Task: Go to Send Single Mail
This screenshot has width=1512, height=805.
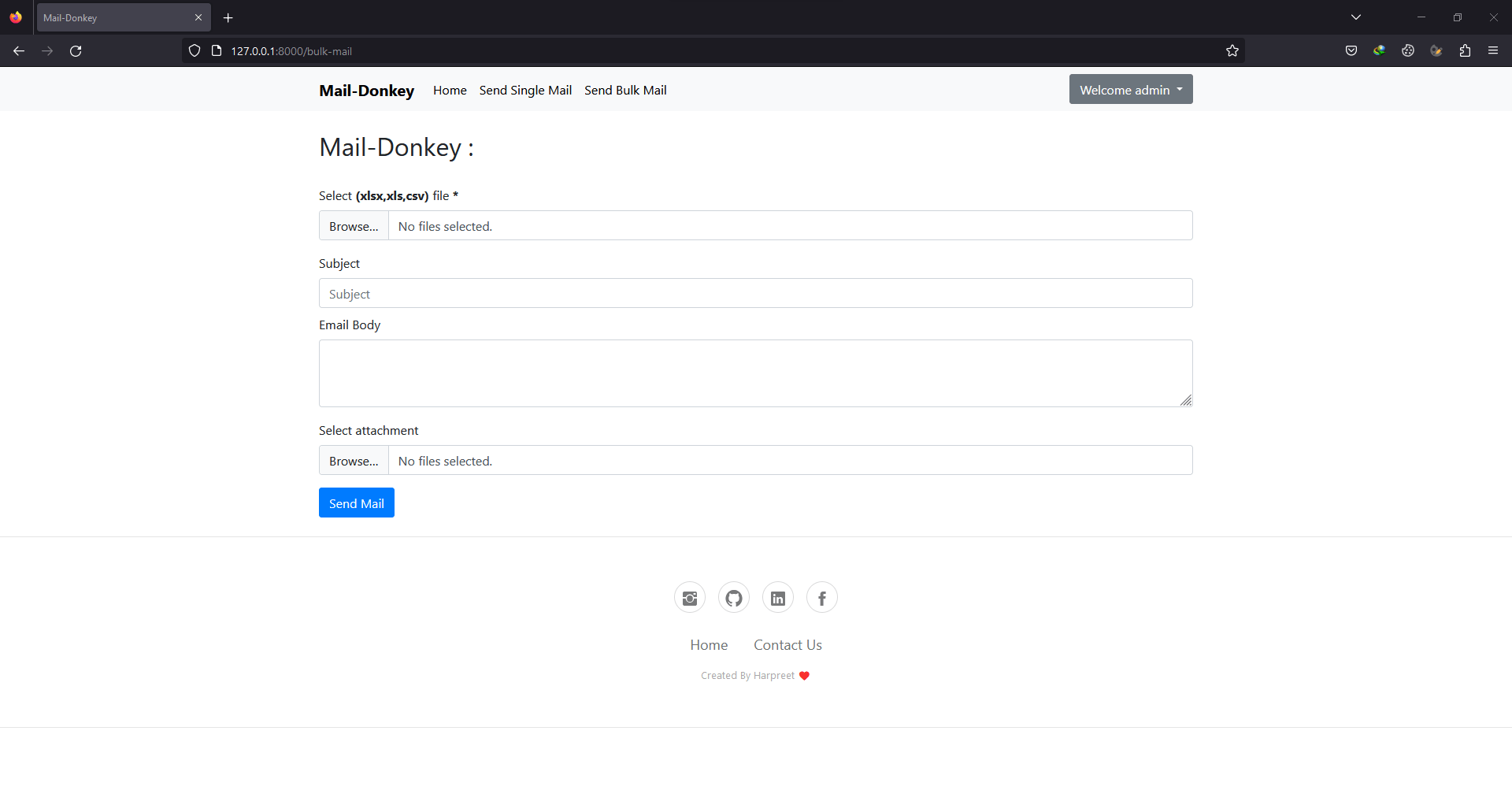Action: 525,90
